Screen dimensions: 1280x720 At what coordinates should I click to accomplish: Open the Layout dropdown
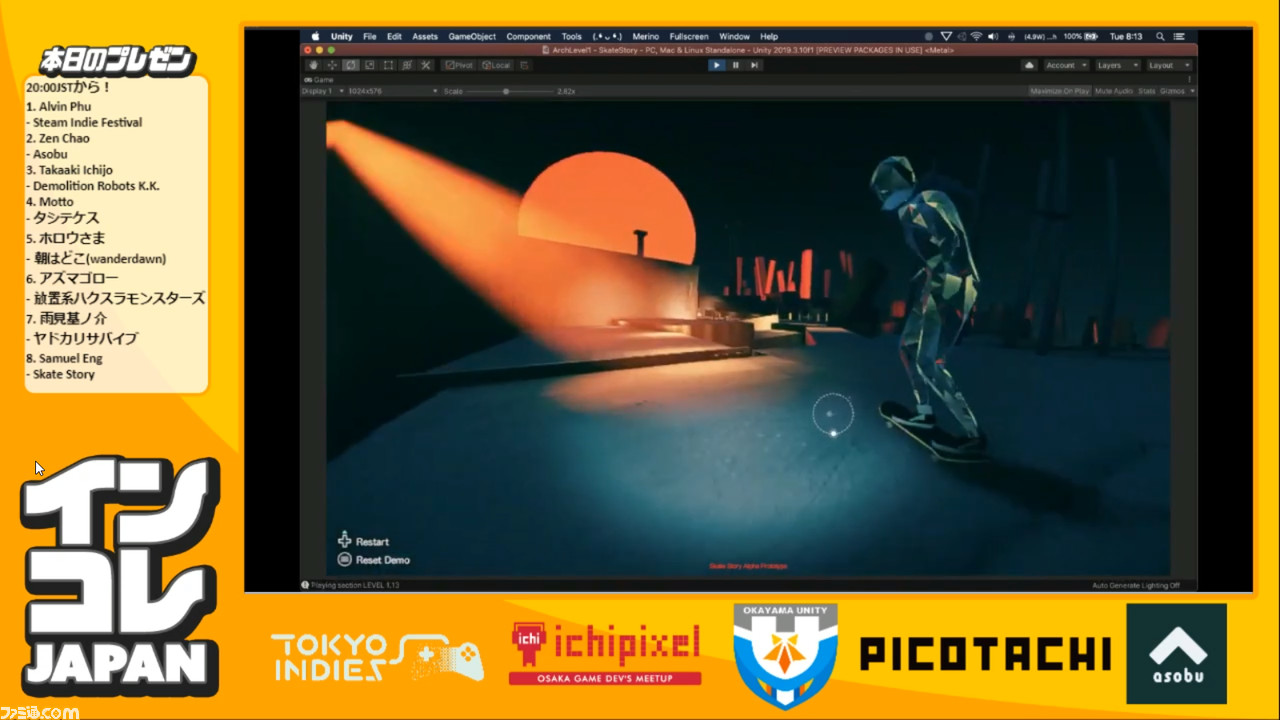pyautogui.click(x=1169, y=65)
